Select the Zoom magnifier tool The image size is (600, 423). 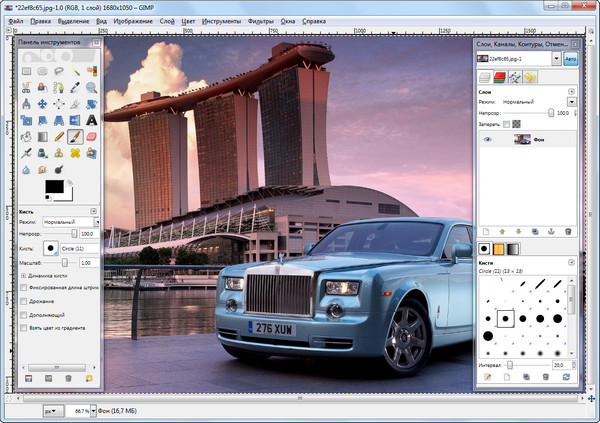coord(91,86)
